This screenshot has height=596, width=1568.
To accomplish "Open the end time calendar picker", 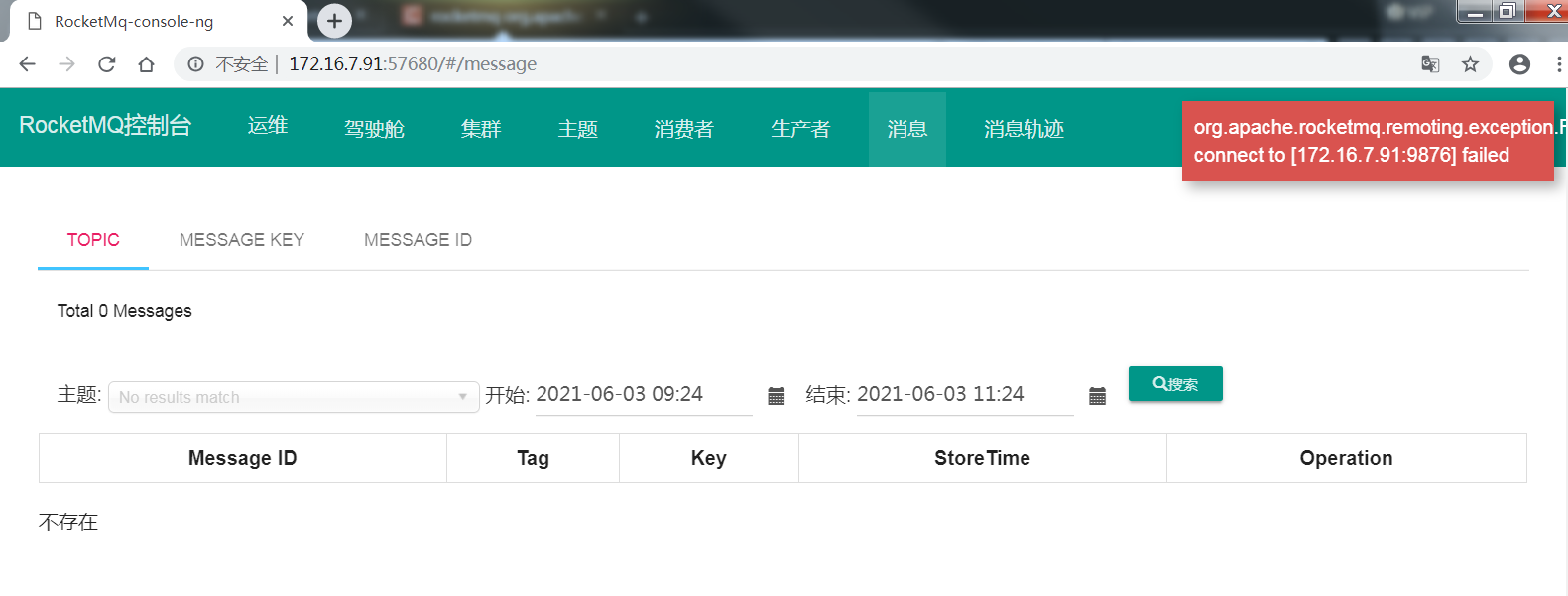I will click(1097, 396).
